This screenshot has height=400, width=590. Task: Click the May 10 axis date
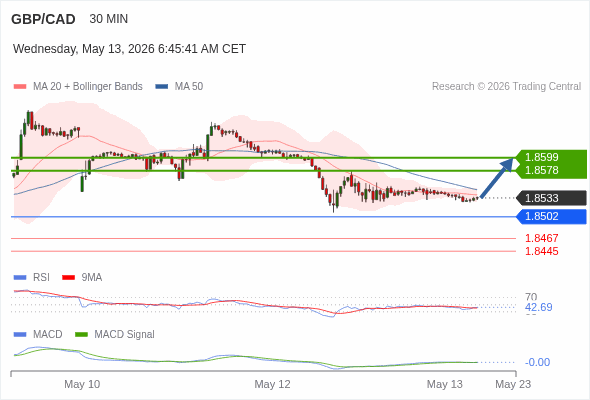coord(82,385)
